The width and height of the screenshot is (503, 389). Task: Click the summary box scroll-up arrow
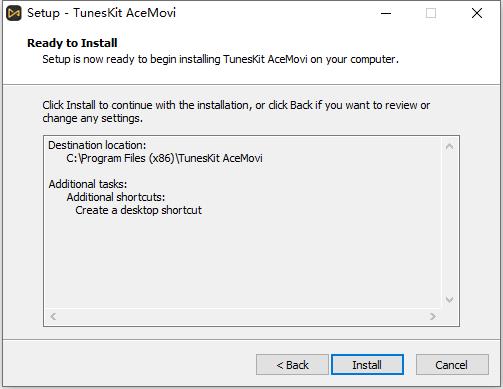tap(449, 146)
